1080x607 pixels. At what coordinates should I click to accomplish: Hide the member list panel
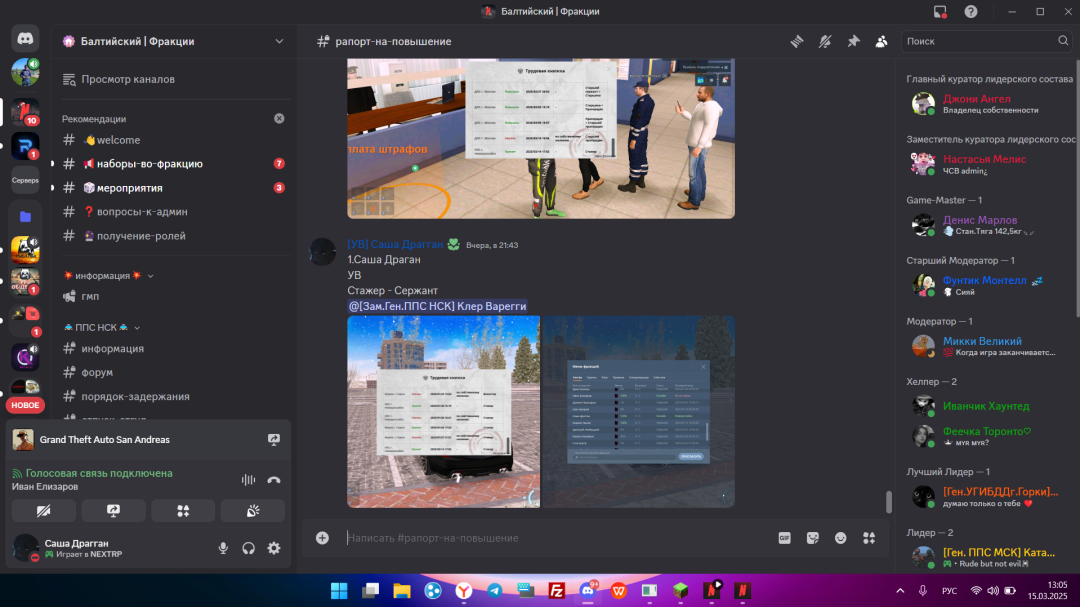pos(881,41)
